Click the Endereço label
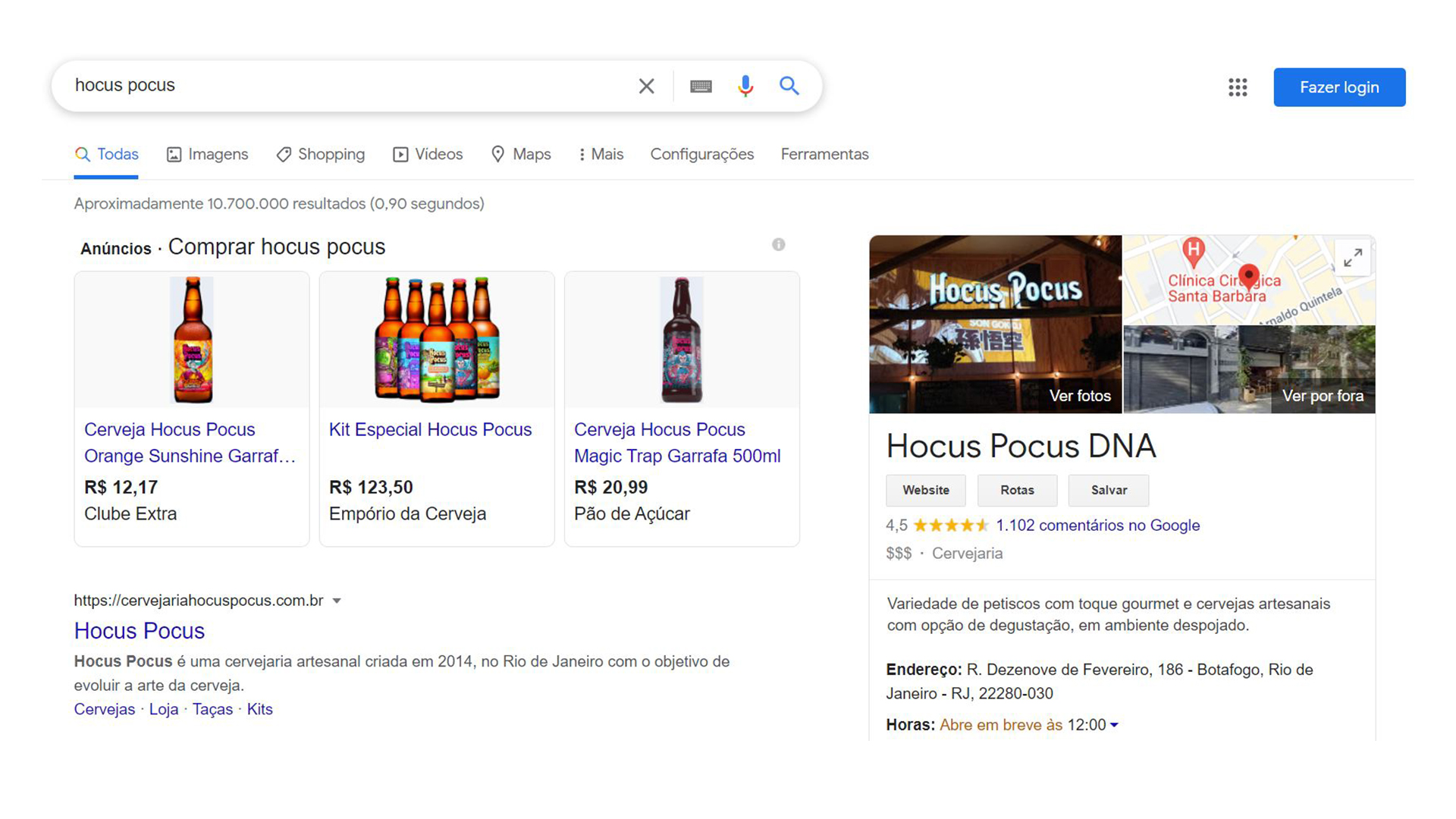The width and height of the screenshot is (1456, 819). pyautogui.click(x=924, y=670)
